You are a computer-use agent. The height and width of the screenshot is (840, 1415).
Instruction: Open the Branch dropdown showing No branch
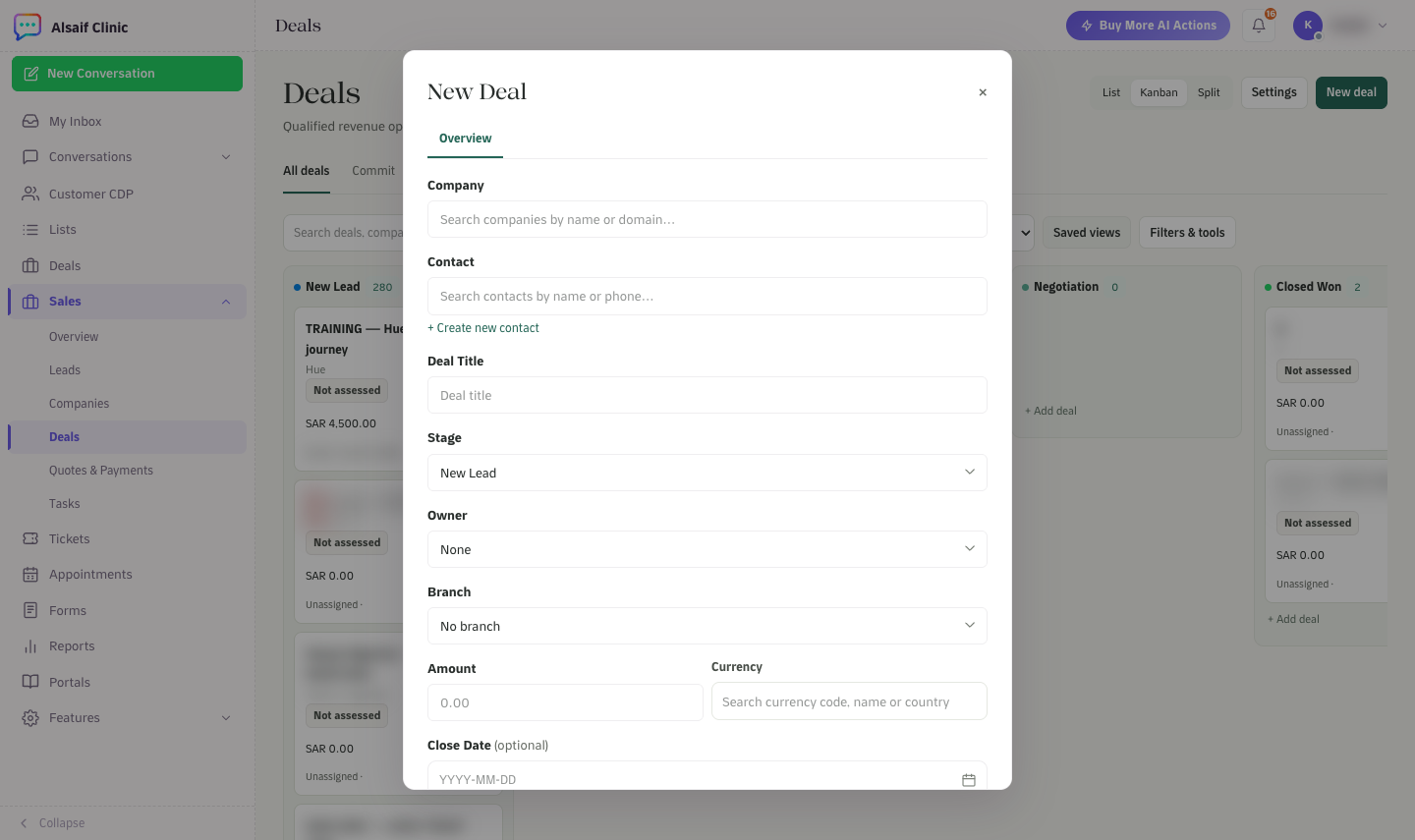pos(707,626)
